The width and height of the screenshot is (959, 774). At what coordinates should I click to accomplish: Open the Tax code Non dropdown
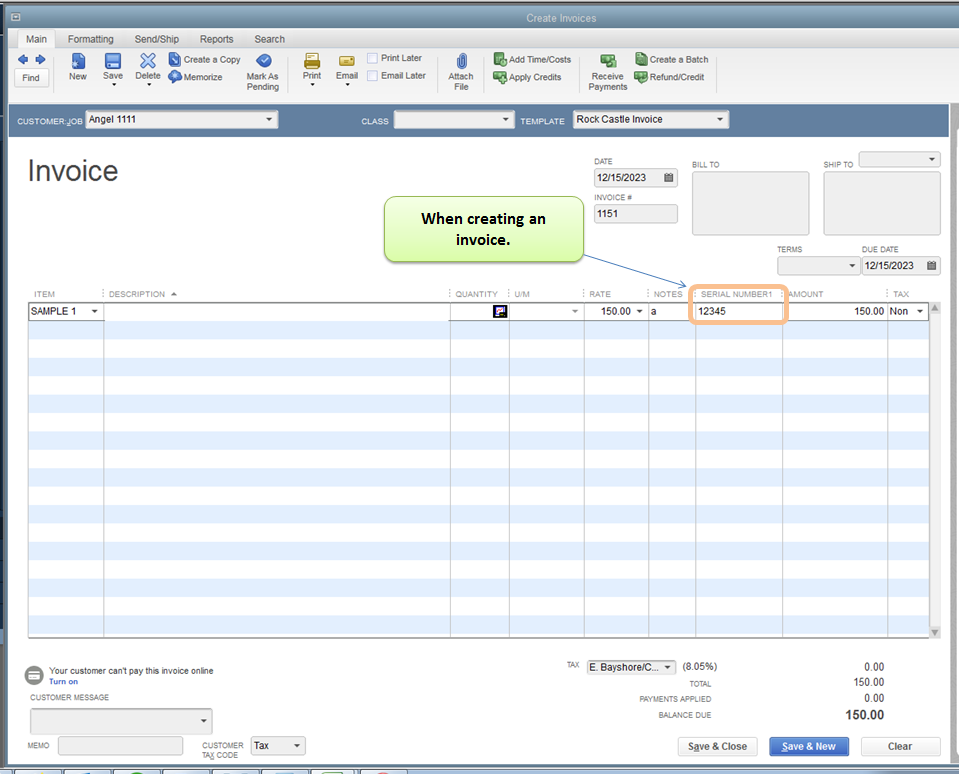pos(920,311)
